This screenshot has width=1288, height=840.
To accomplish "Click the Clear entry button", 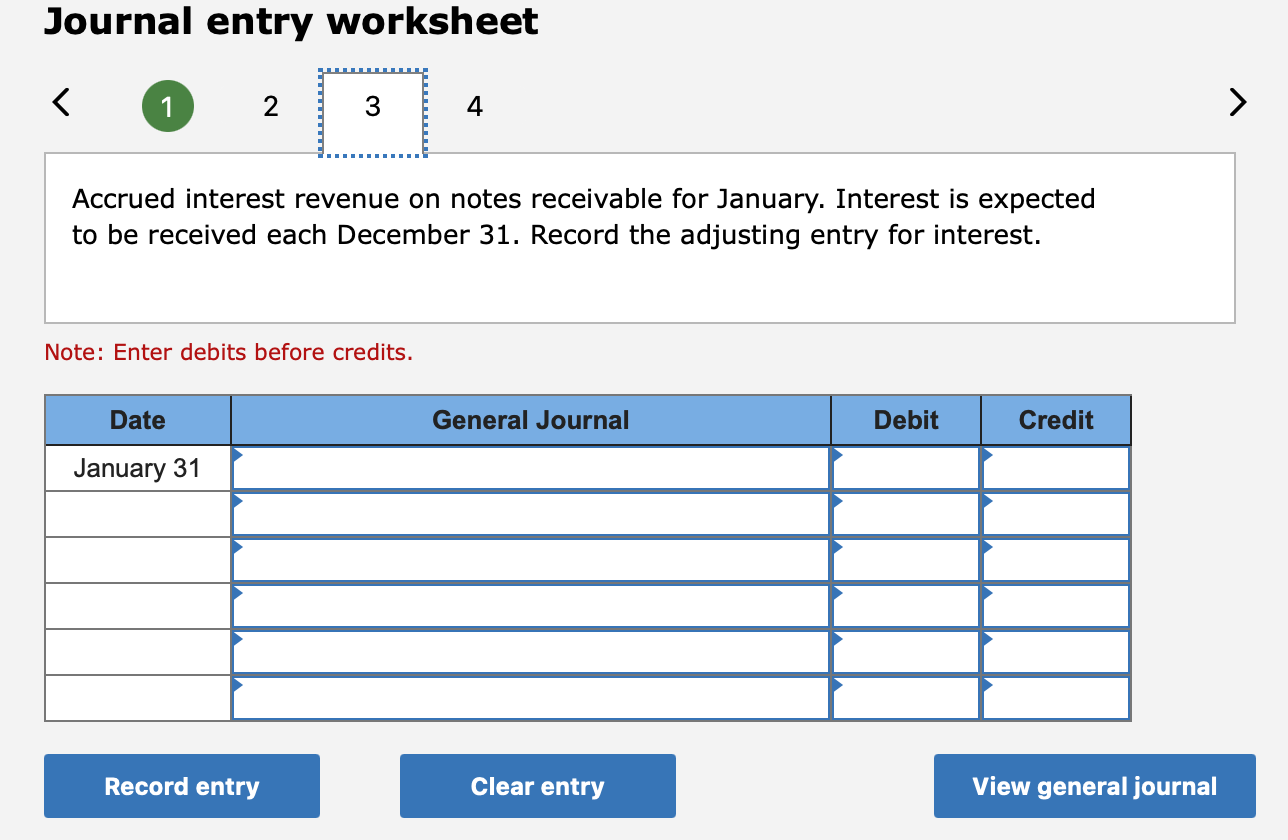I will coord(537,786).
